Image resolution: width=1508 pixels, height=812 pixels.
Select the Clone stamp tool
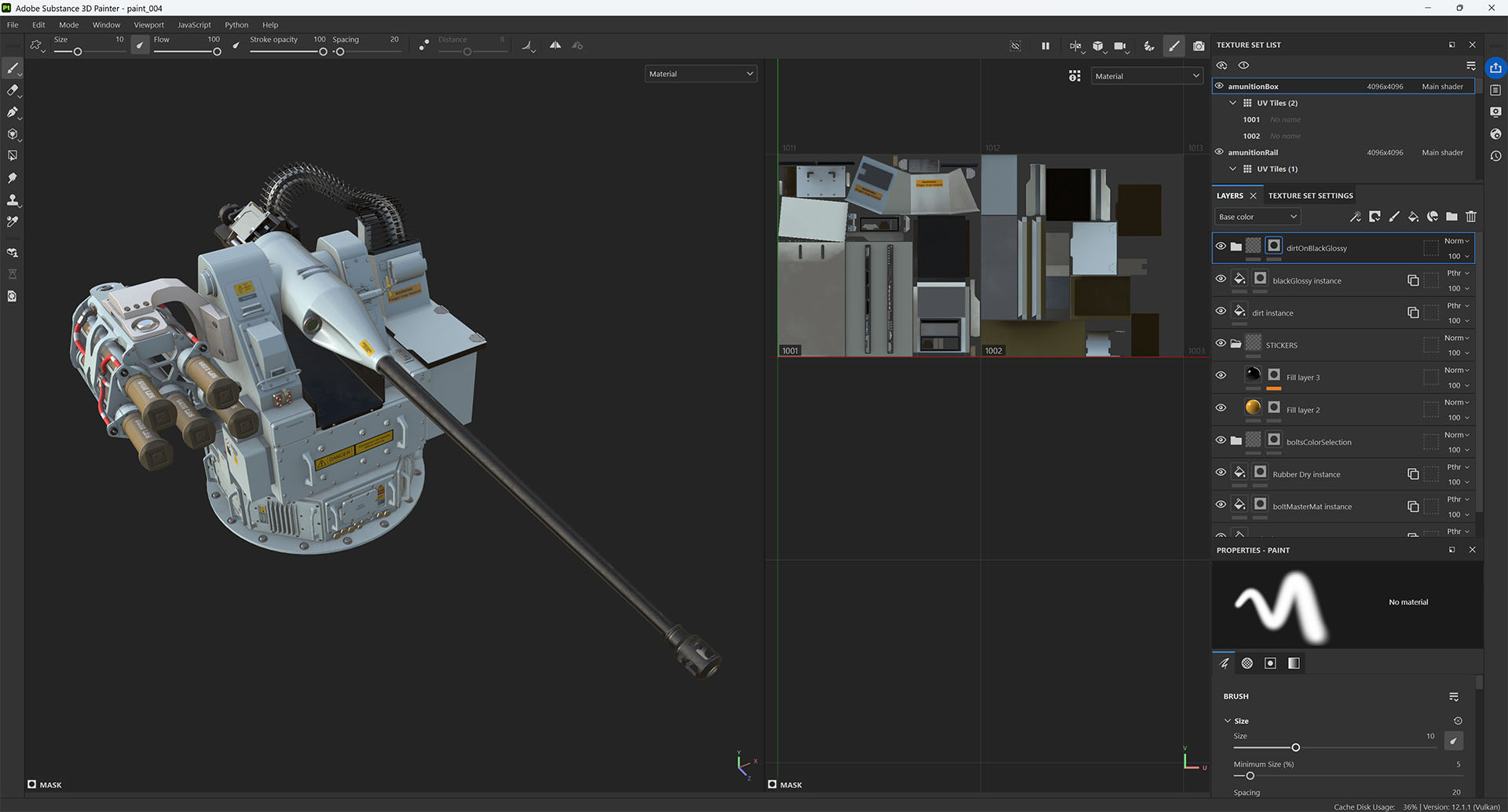click(13, 200)
